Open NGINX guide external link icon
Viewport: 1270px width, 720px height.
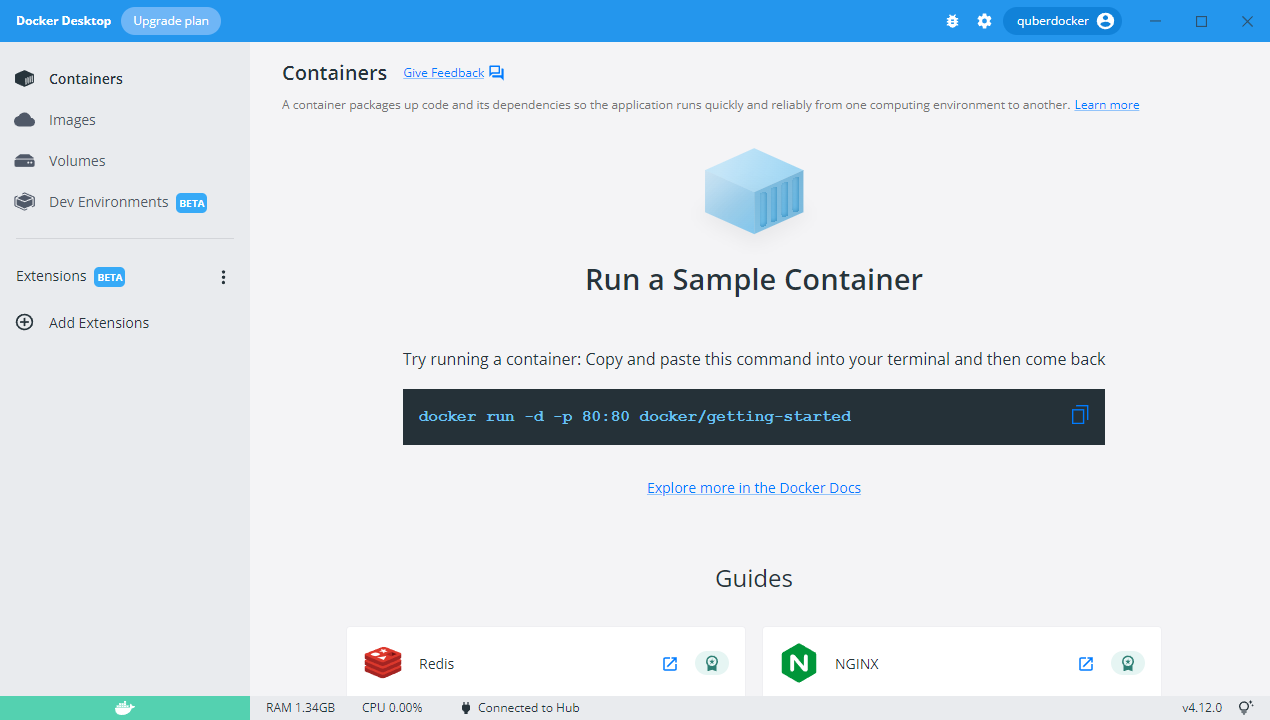click(x=1085, y=663)
